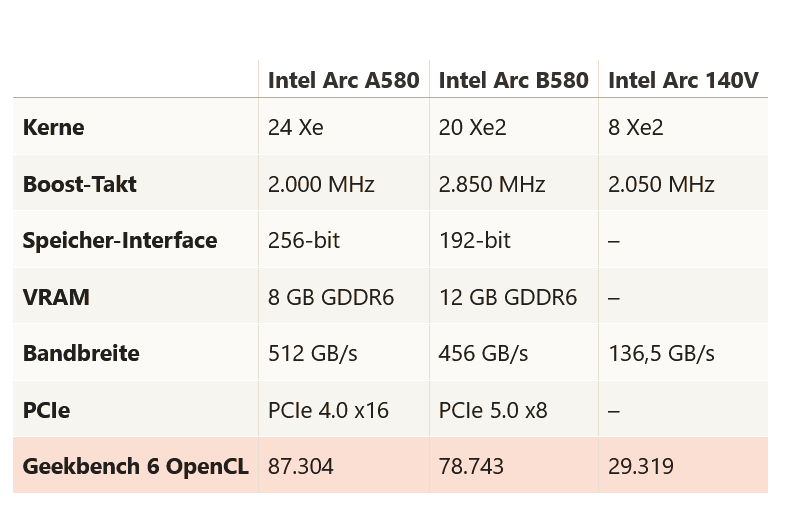Viewport: 803px width, 525px height.
Task: Select the 136,5 GB/s bandwidth cell
Action: pyautogui.click(x=661, y=353)
